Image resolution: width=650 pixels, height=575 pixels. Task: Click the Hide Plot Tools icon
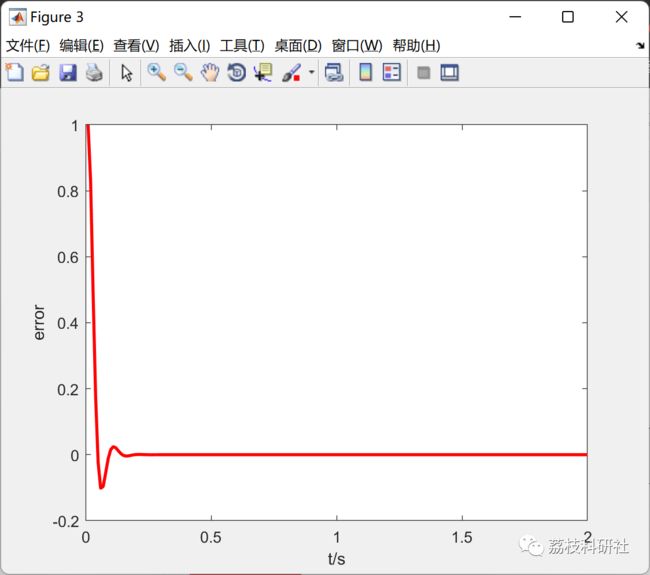(x=423, y=73)
